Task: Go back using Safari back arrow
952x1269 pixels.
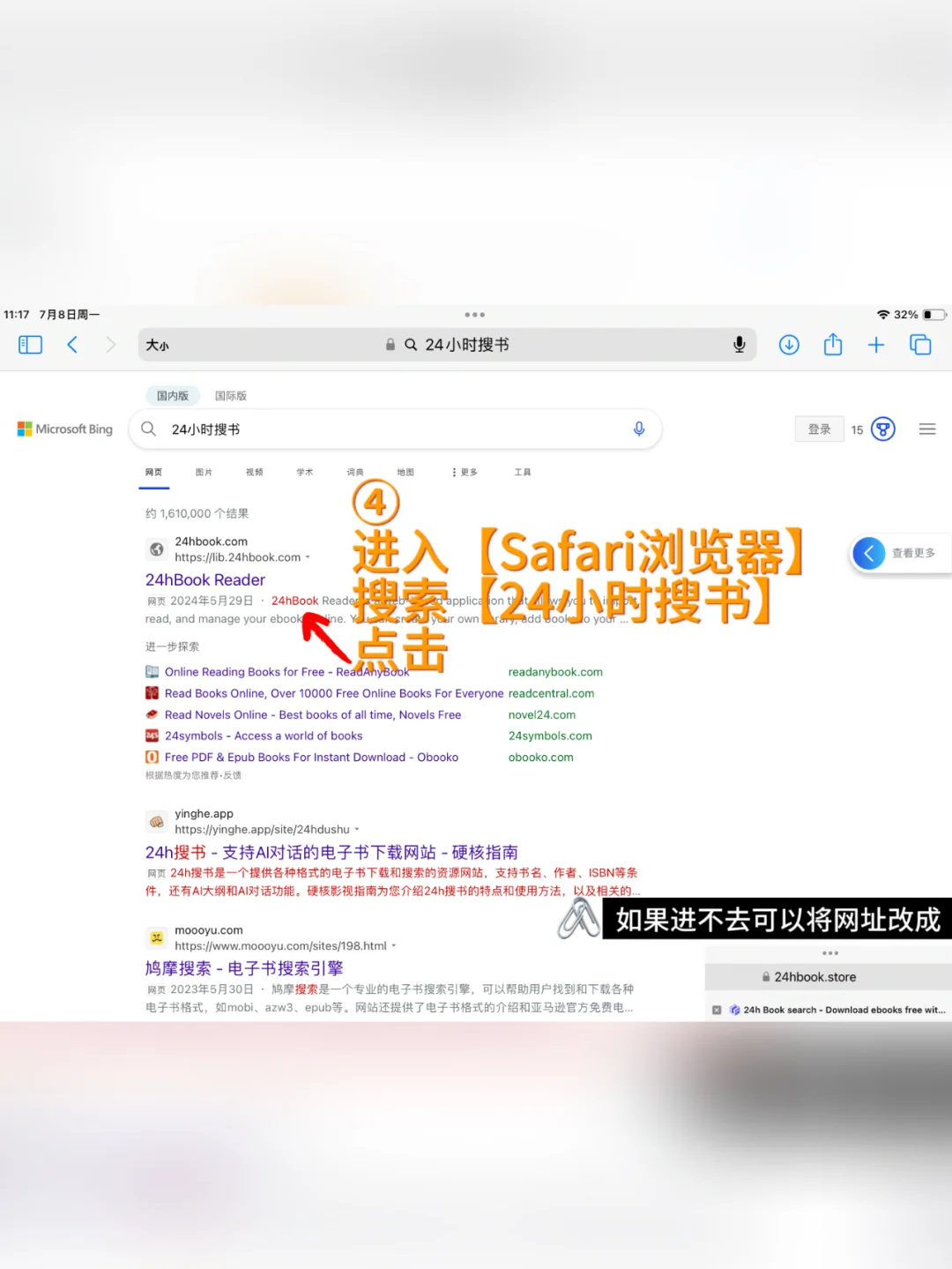Action: pyautogui.click(x=72, y=345)
